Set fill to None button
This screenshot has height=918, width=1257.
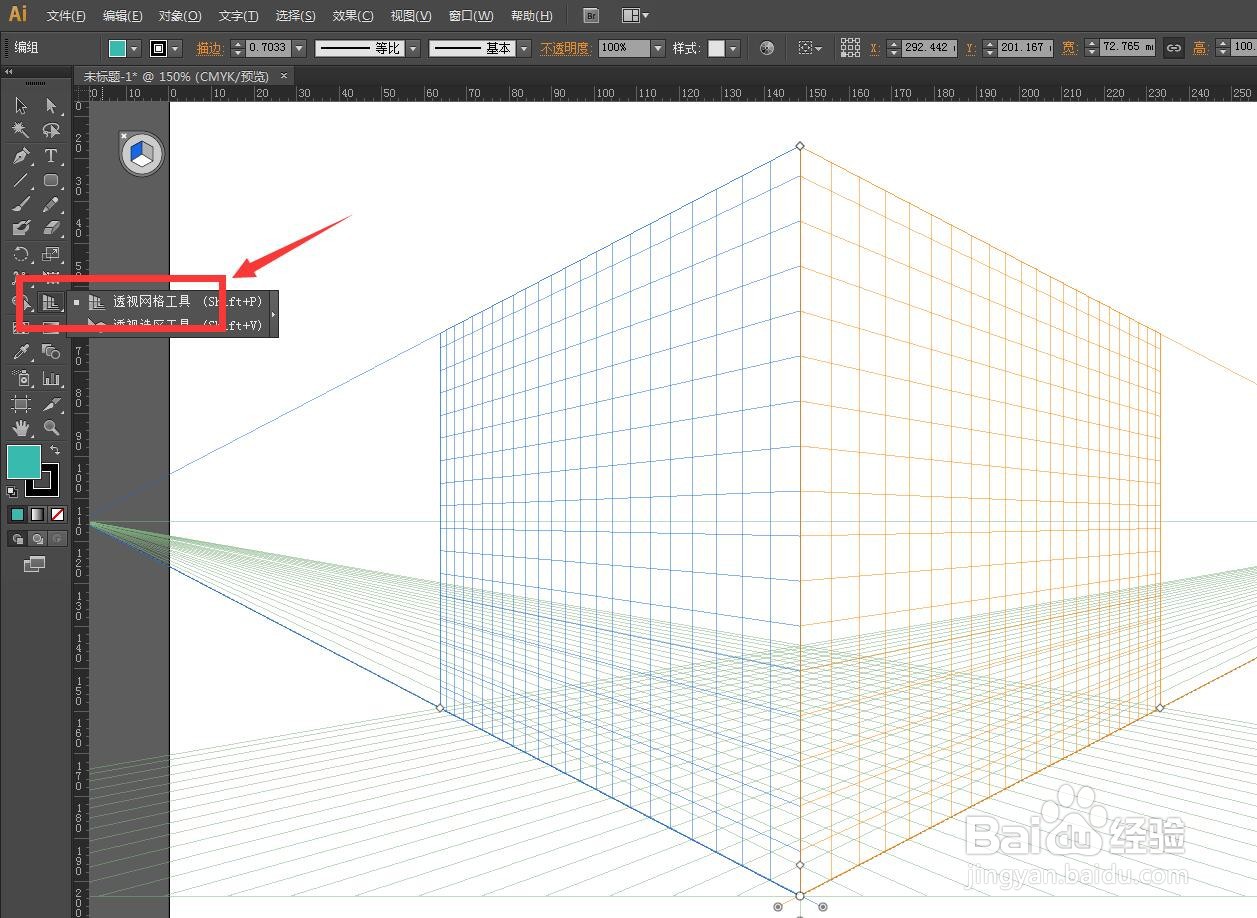click(x=57, y=515)
